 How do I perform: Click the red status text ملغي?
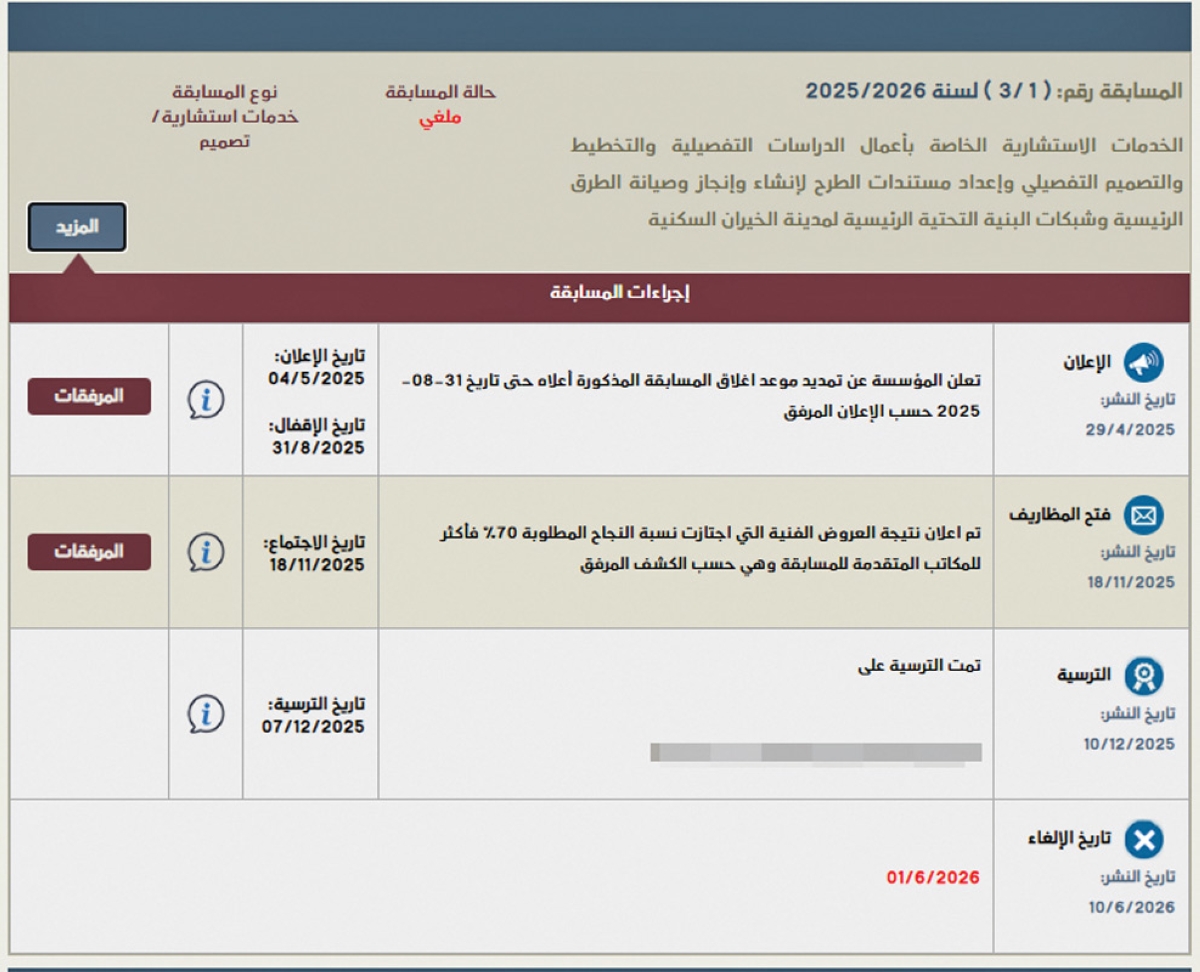click(x=440, y=117)
